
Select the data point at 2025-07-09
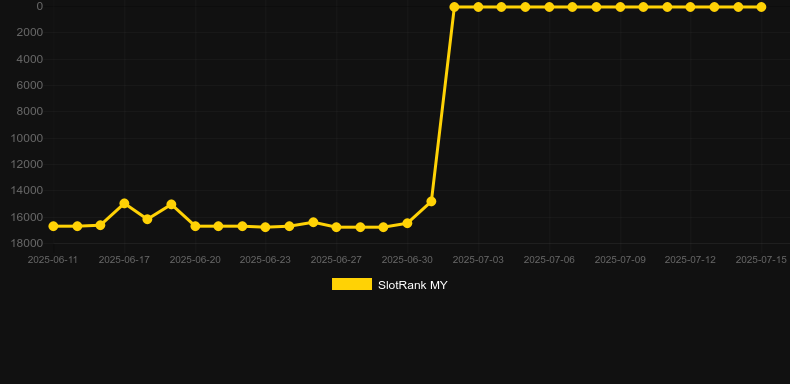click(x=620, y=7)
